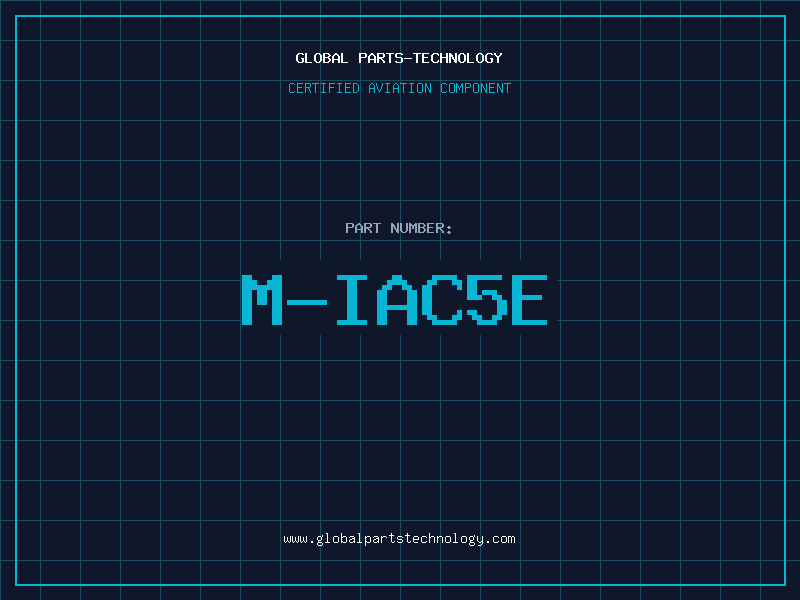The image size is (800, 600).
Task: Select the CERTIFIED AVIATION COMPONENT subtitle
Action: coord(399,88)
